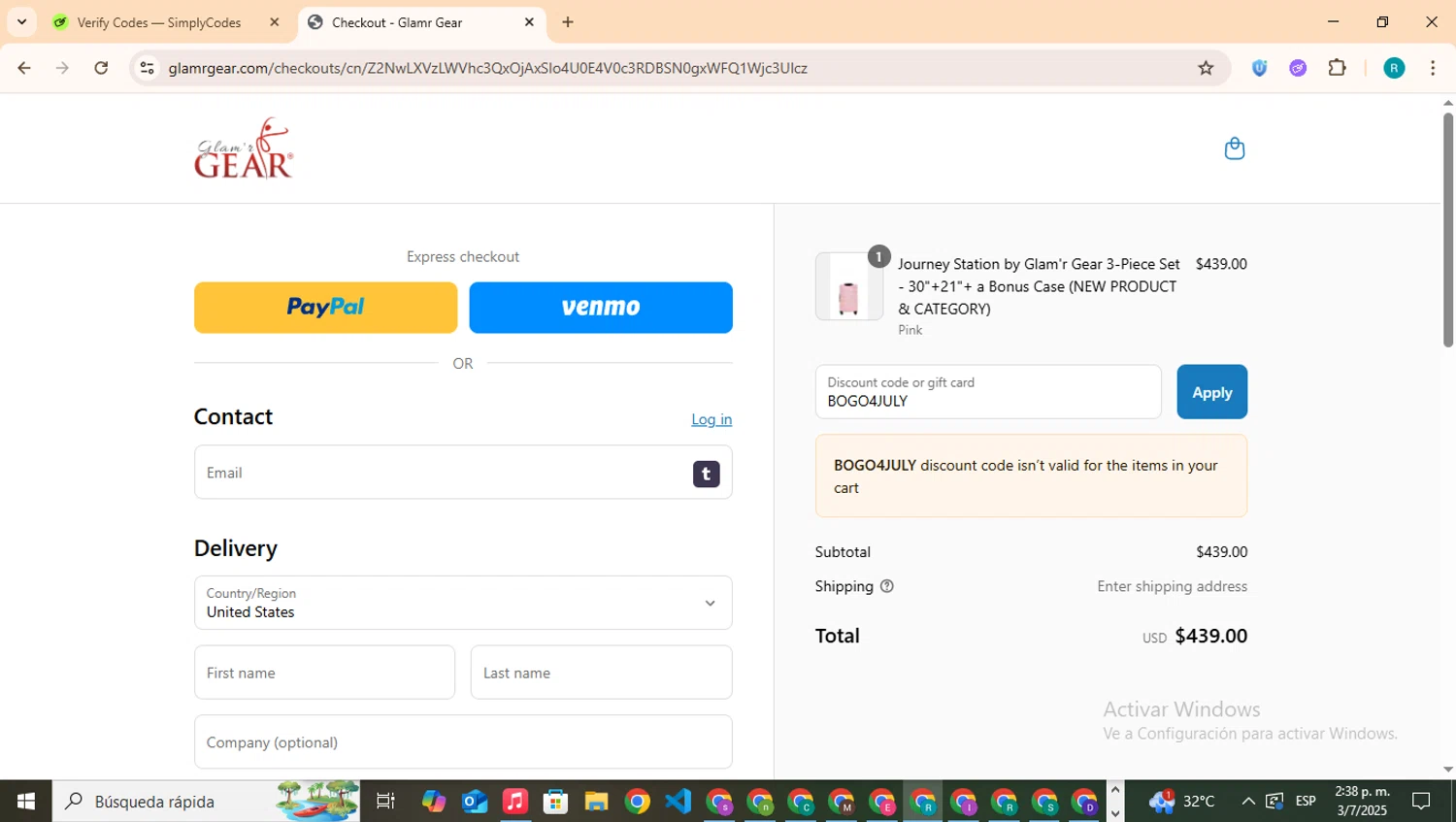
Task: Open the weather widget showing 32°C
Action: click(1181, 801)
